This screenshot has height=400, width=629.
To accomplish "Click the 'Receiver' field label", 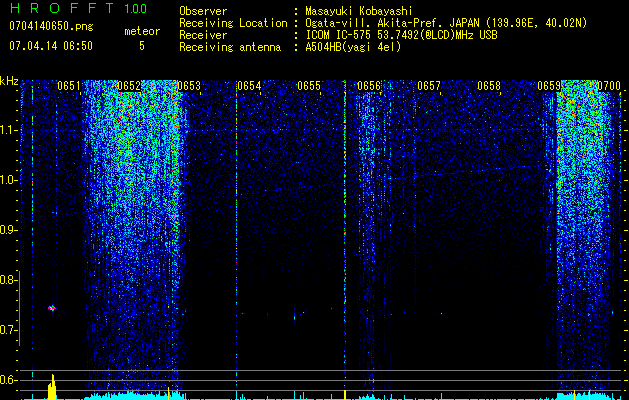I will click(x=203, y=35).
